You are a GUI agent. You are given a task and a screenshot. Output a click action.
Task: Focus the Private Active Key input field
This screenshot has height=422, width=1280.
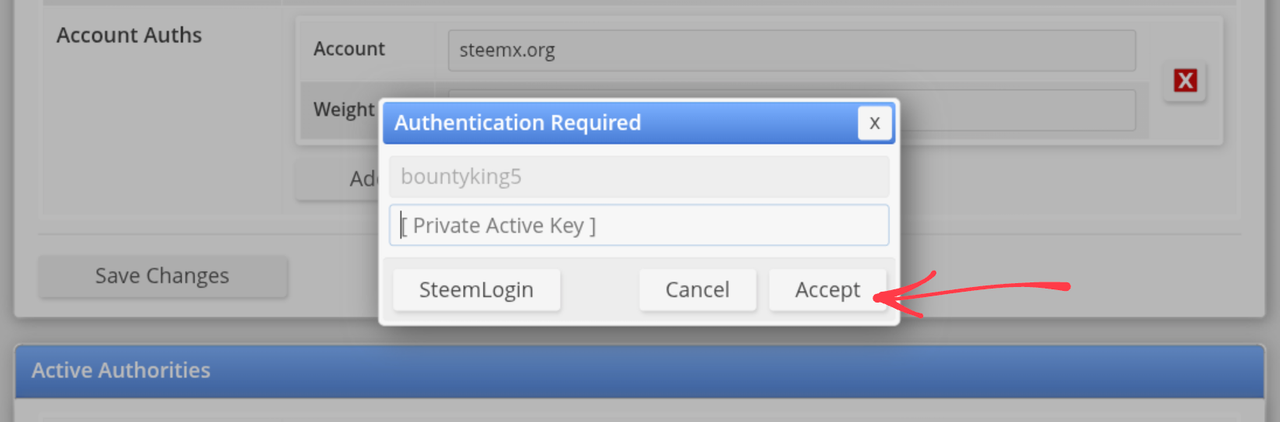pos(639,226)
